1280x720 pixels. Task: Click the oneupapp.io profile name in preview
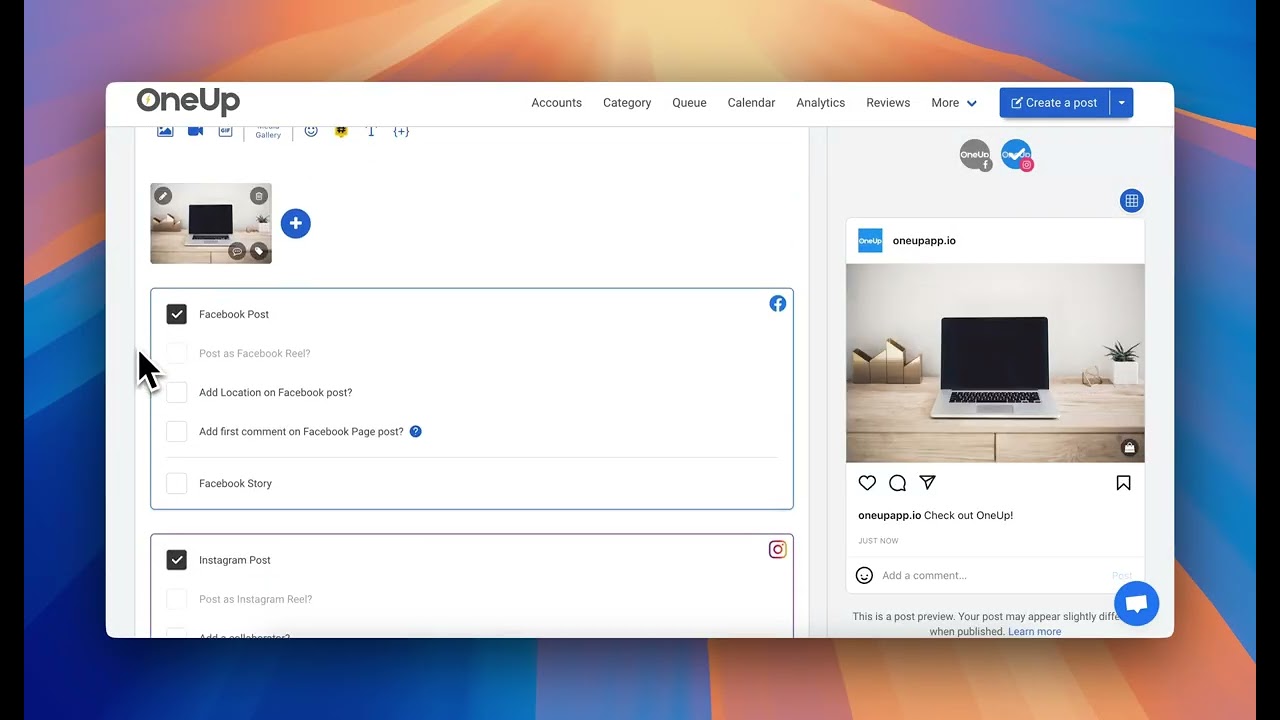tap(924, 241)
